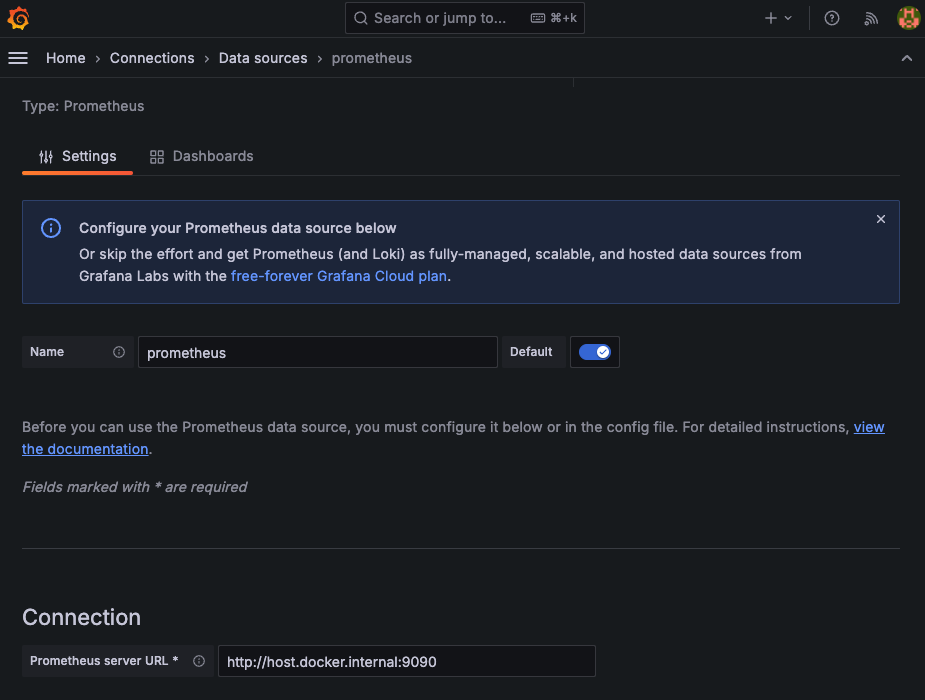Toggle the Default data source switch
Image resolution: width=925 pixels, height=700 pixels.
tap(594, 352)
